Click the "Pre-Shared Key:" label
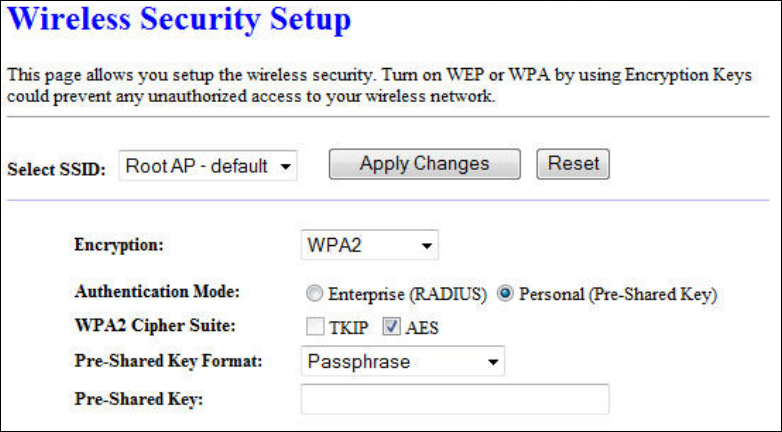Image resolution: width=782 pixels, height=432 pixels. pos(139,399)
